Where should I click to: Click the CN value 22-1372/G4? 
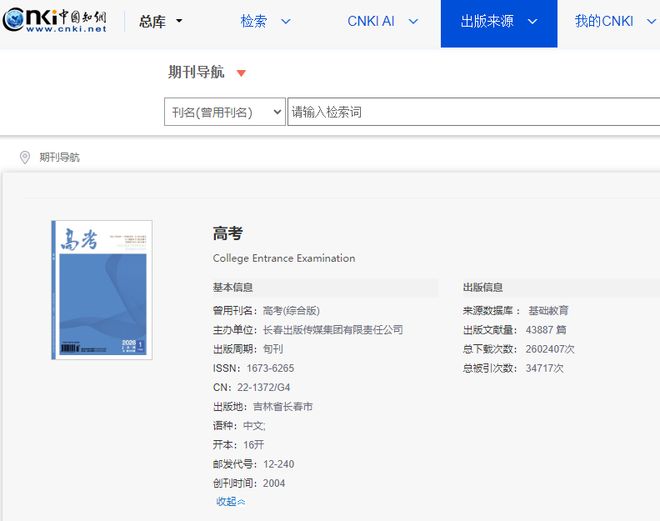263,387
